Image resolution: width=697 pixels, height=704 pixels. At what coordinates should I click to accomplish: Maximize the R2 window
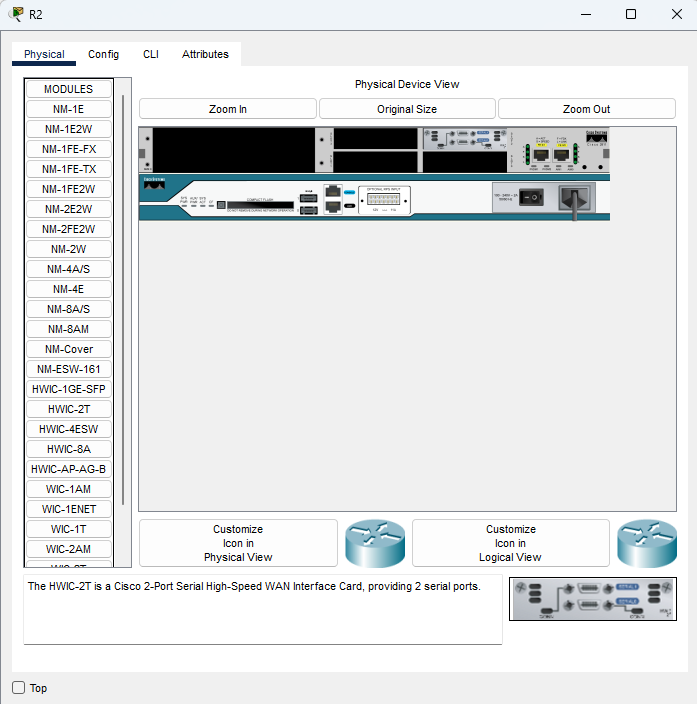click(x=631, y=14)
